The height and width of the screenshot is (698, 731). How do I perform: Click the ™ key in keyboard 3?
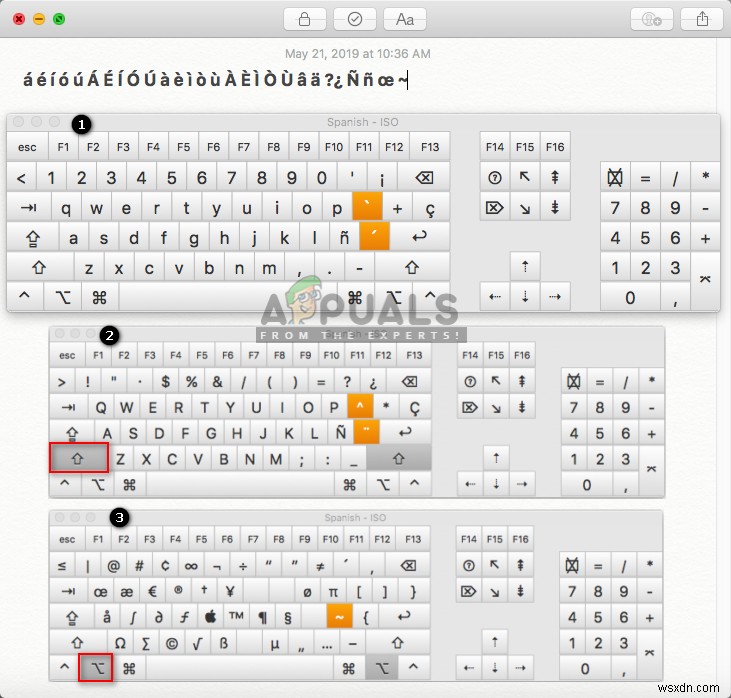(236, 617)
